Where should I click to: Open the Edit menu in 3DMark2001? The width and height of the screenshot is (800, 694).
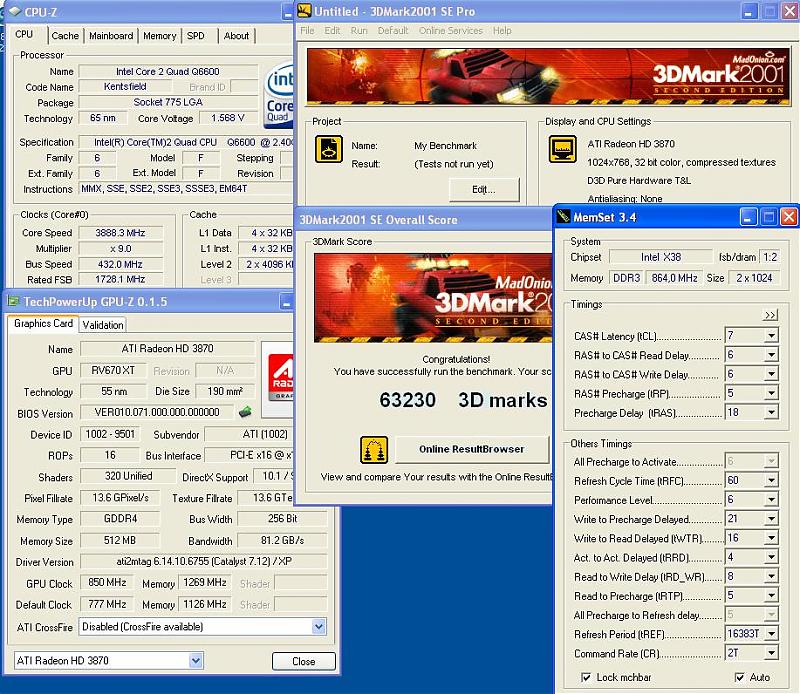332,31
